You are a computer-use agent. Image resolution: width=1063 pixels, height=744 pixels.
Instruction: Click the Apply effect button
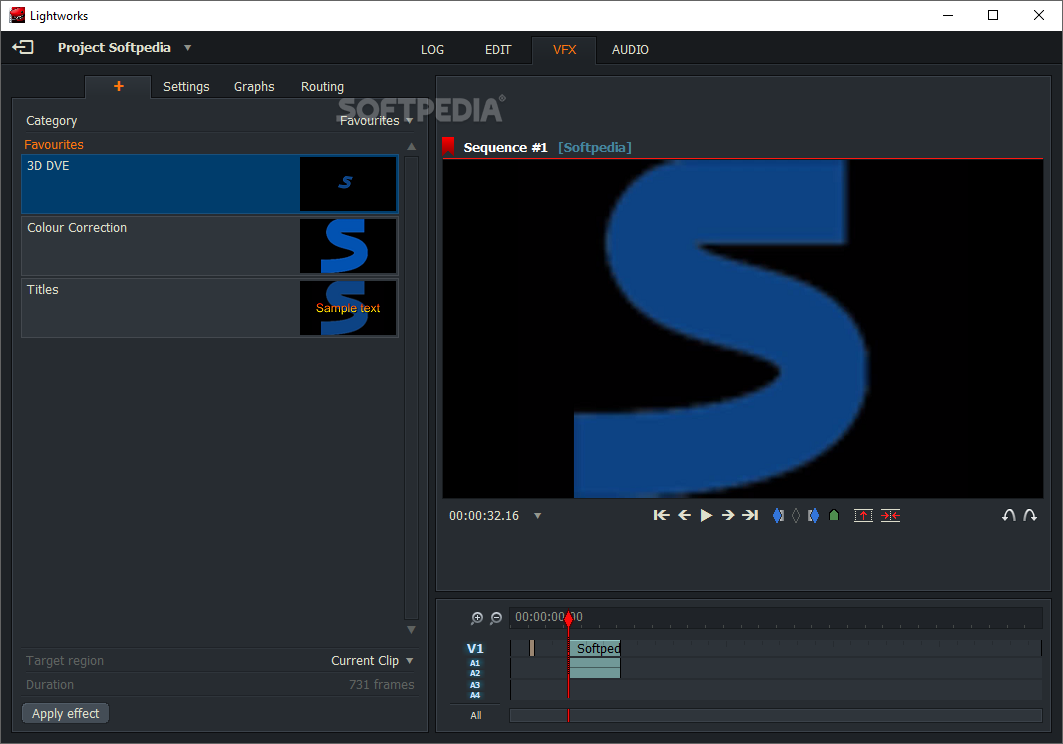[x=66, y=713]
